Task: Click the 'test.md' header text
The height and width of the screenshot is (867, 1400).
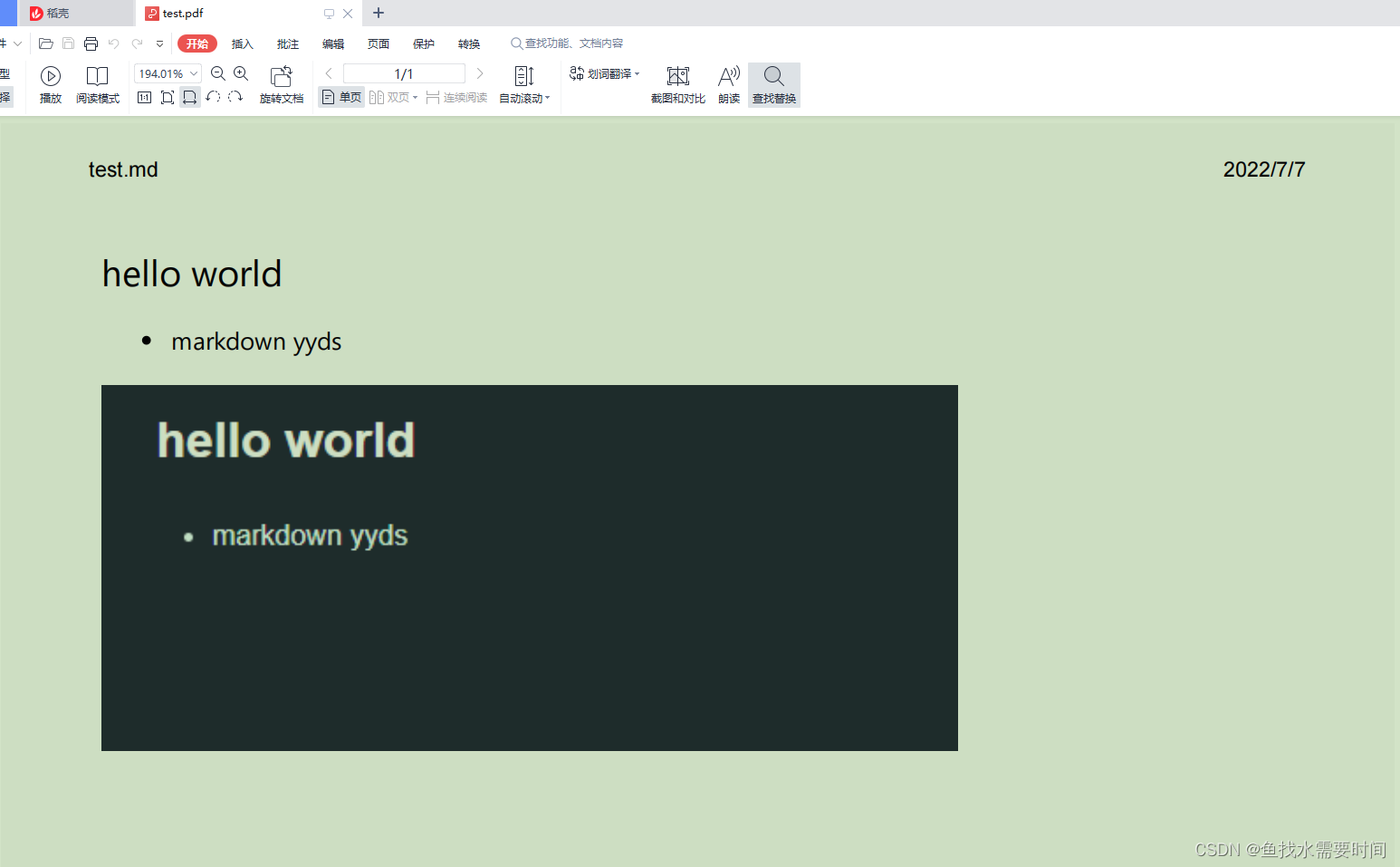Action: coord(123,169)
